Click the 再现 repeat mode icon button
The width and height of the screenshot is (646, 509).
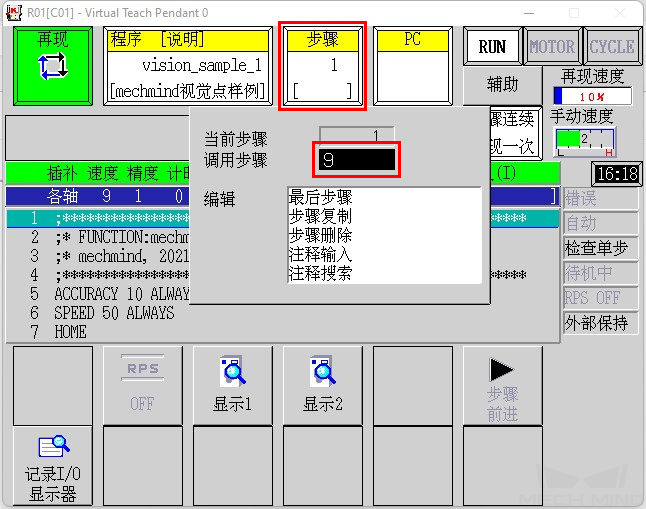pyautogui.click(x=53, y=66)
